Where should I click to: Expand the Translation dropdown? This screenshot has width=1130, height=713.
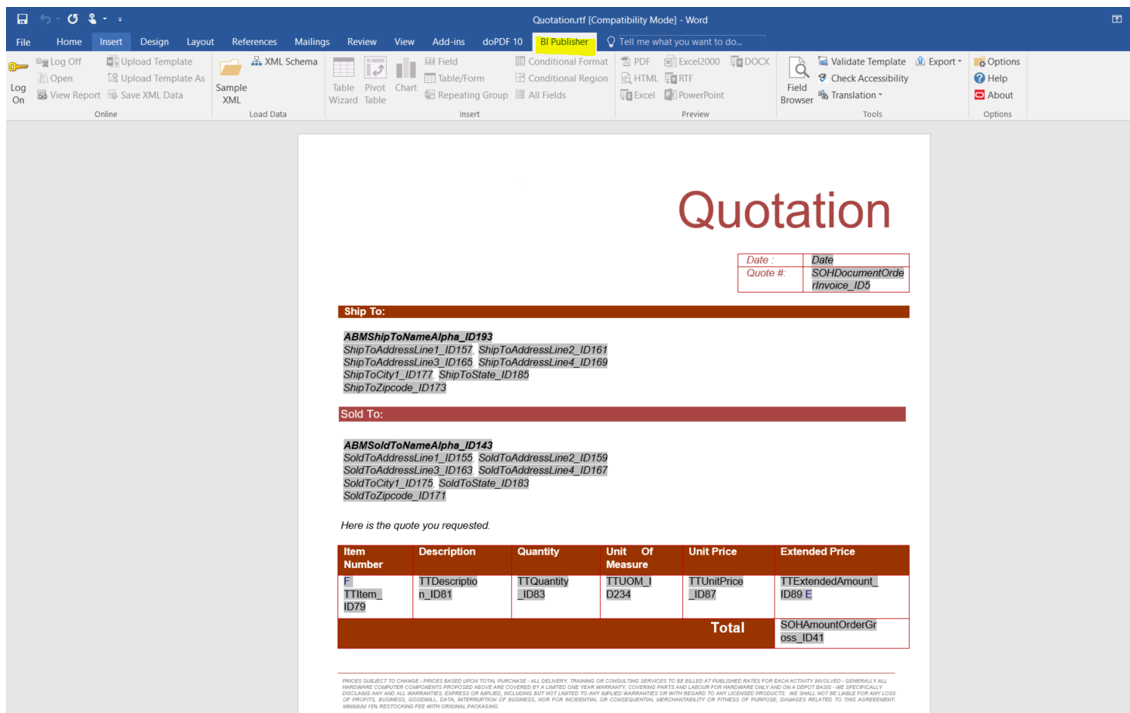tap(850, 95)
